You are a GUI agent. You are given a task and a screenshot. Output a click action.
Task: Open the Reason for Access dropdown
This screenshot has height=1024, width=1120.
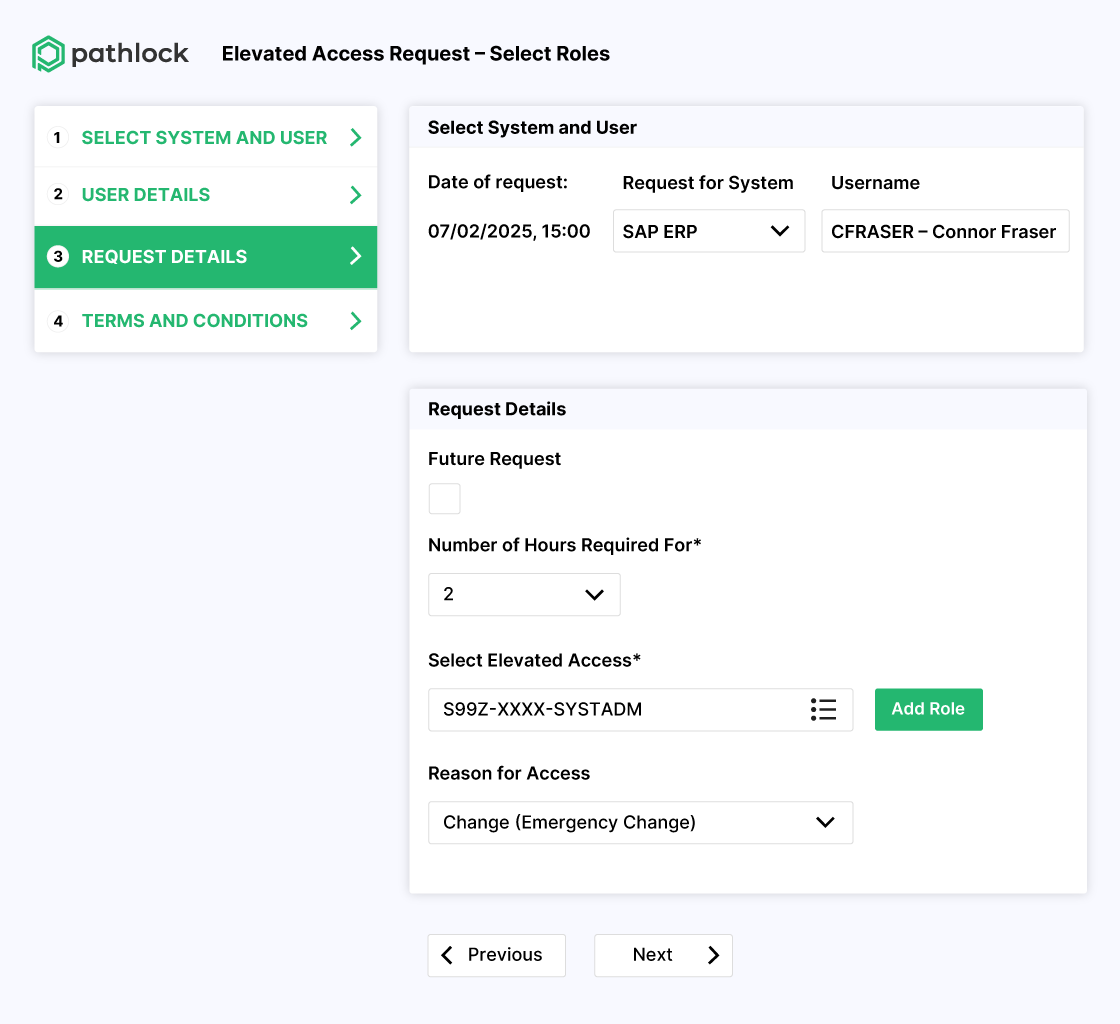[x=640, y=822]
